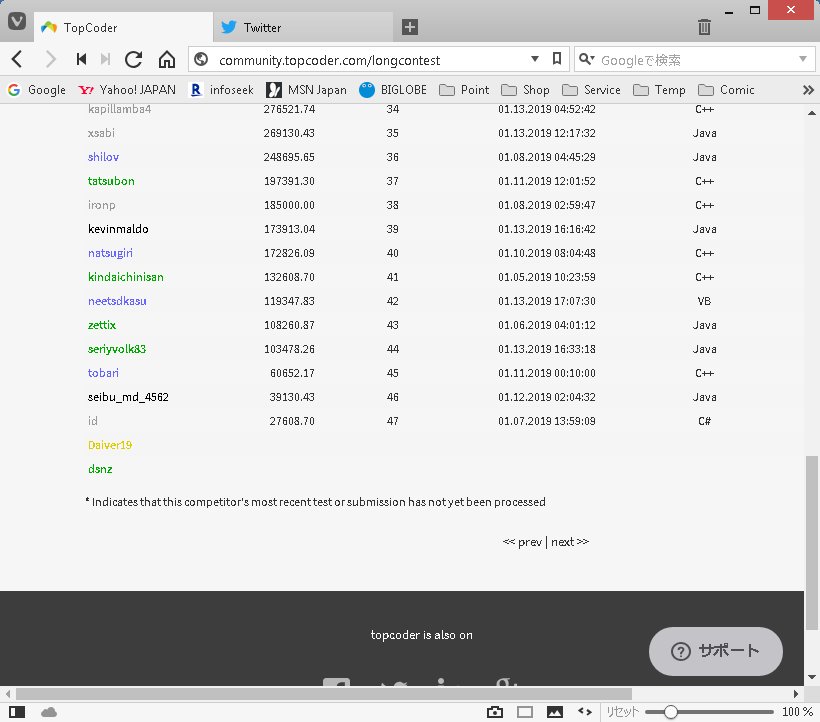The height and width of the screenshot is (722, 820).
Task: Toggle images display icon
Action: click(x=555, y=712)
